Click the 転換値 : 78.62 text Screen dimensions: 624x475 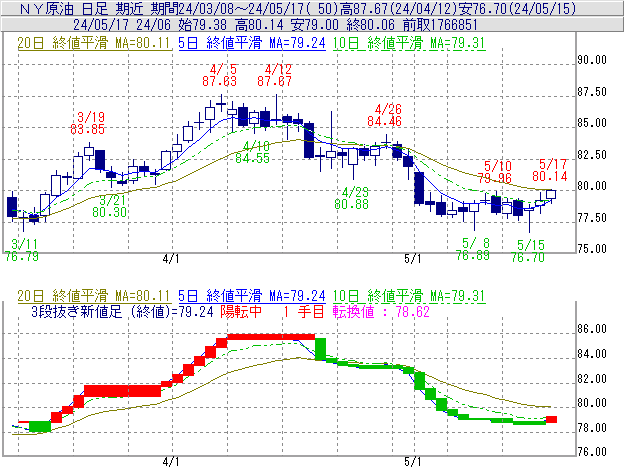pyautogui.click(x=381, y=311)
